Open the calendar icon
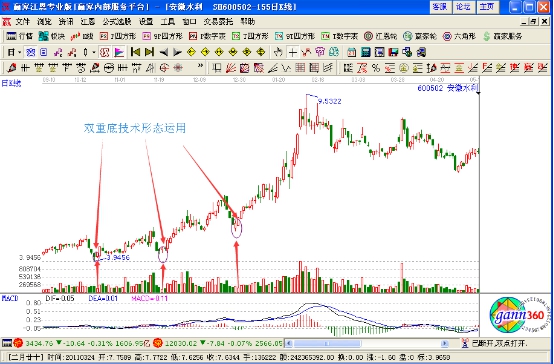The height and width of the screenshot is (364, 554). click(x=351, y=53)
